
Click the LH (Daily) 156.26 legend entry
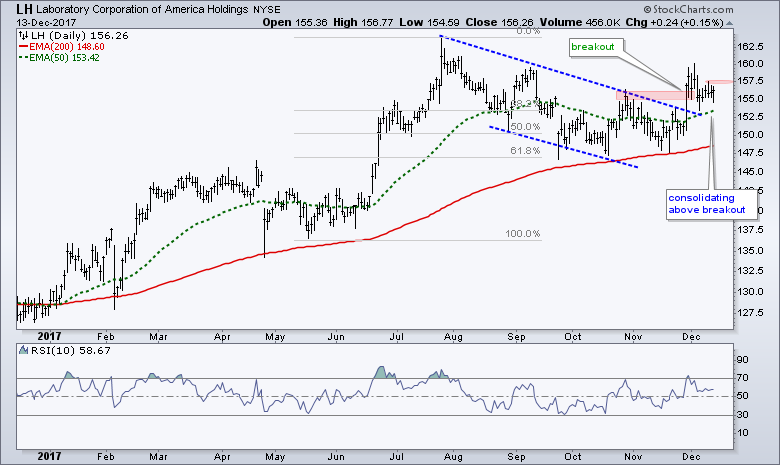point(79,35)
